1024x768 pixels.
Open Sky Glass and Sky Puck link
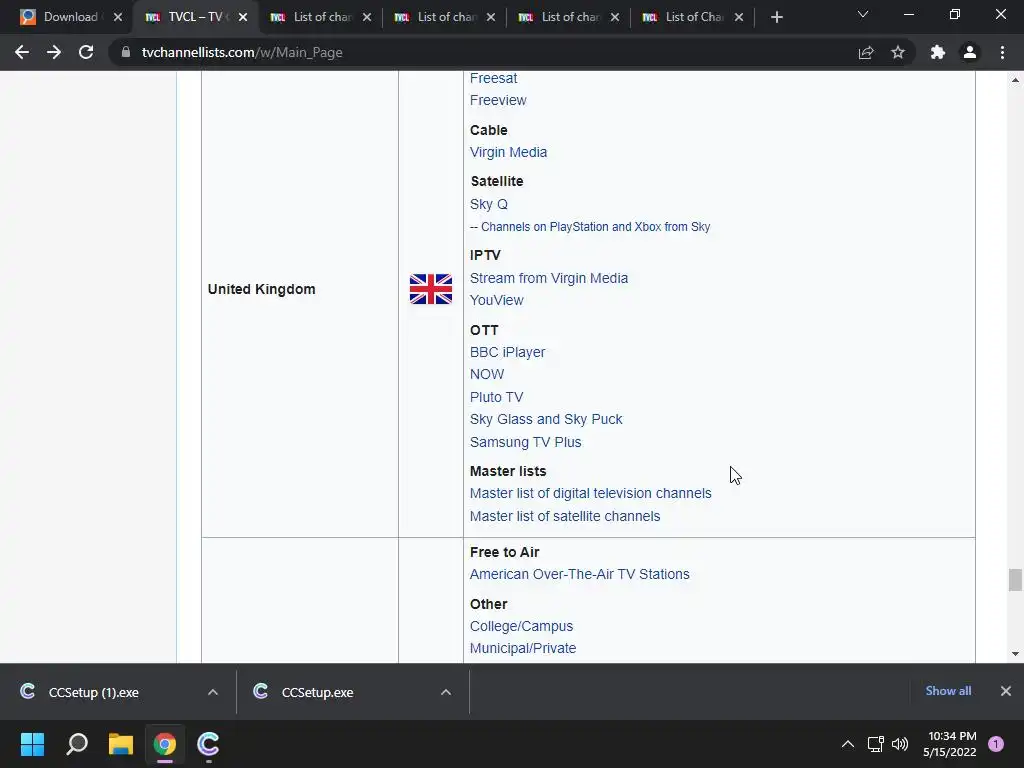pyautogui.click(x=546, y=419)
